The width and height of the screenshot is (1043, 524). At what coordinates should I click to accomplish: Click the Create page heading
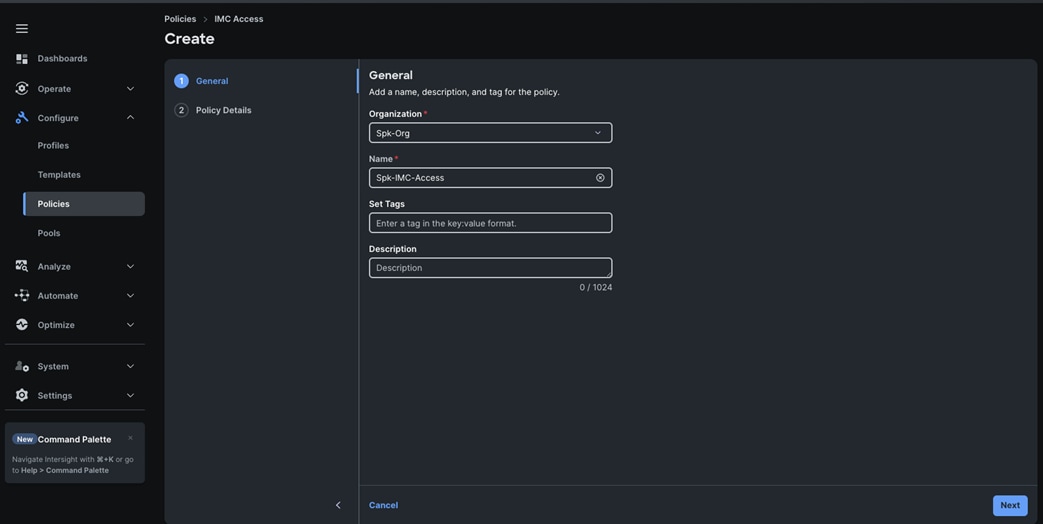point(190,39)
